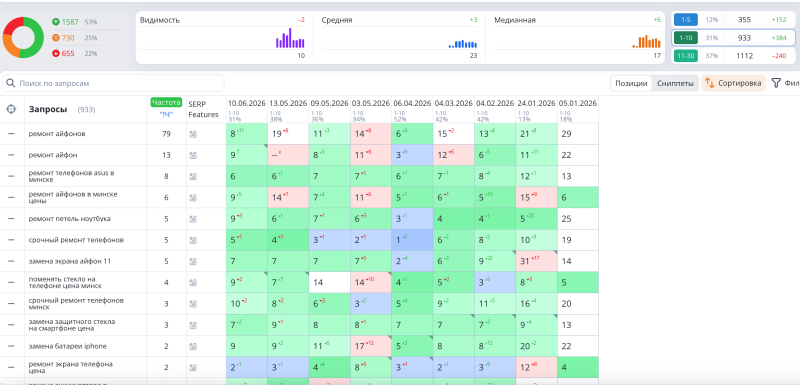Click the filter funnel icon

[776, 83]
